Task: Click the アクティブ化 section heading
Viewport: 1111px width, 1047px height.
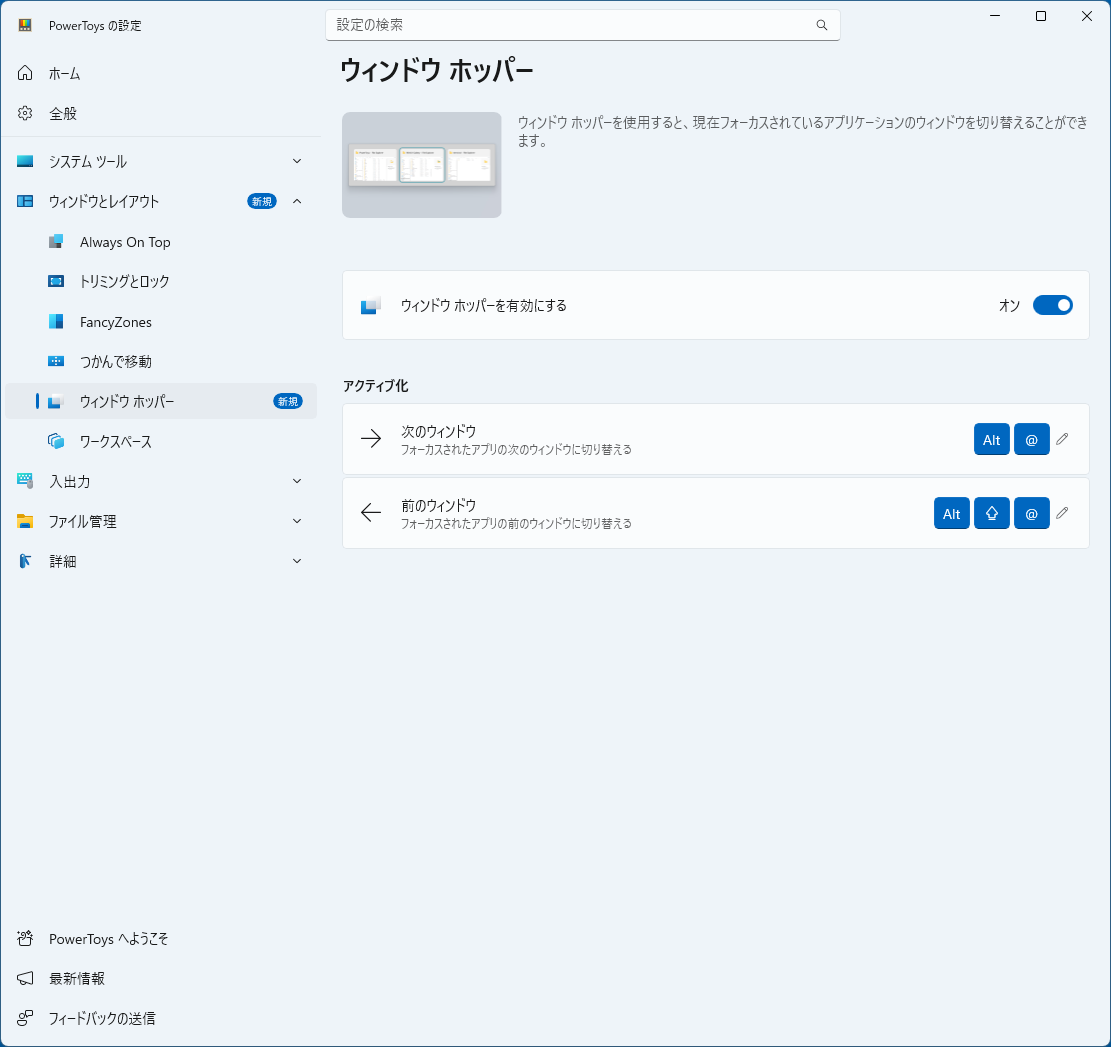Action: coord(376,385)
